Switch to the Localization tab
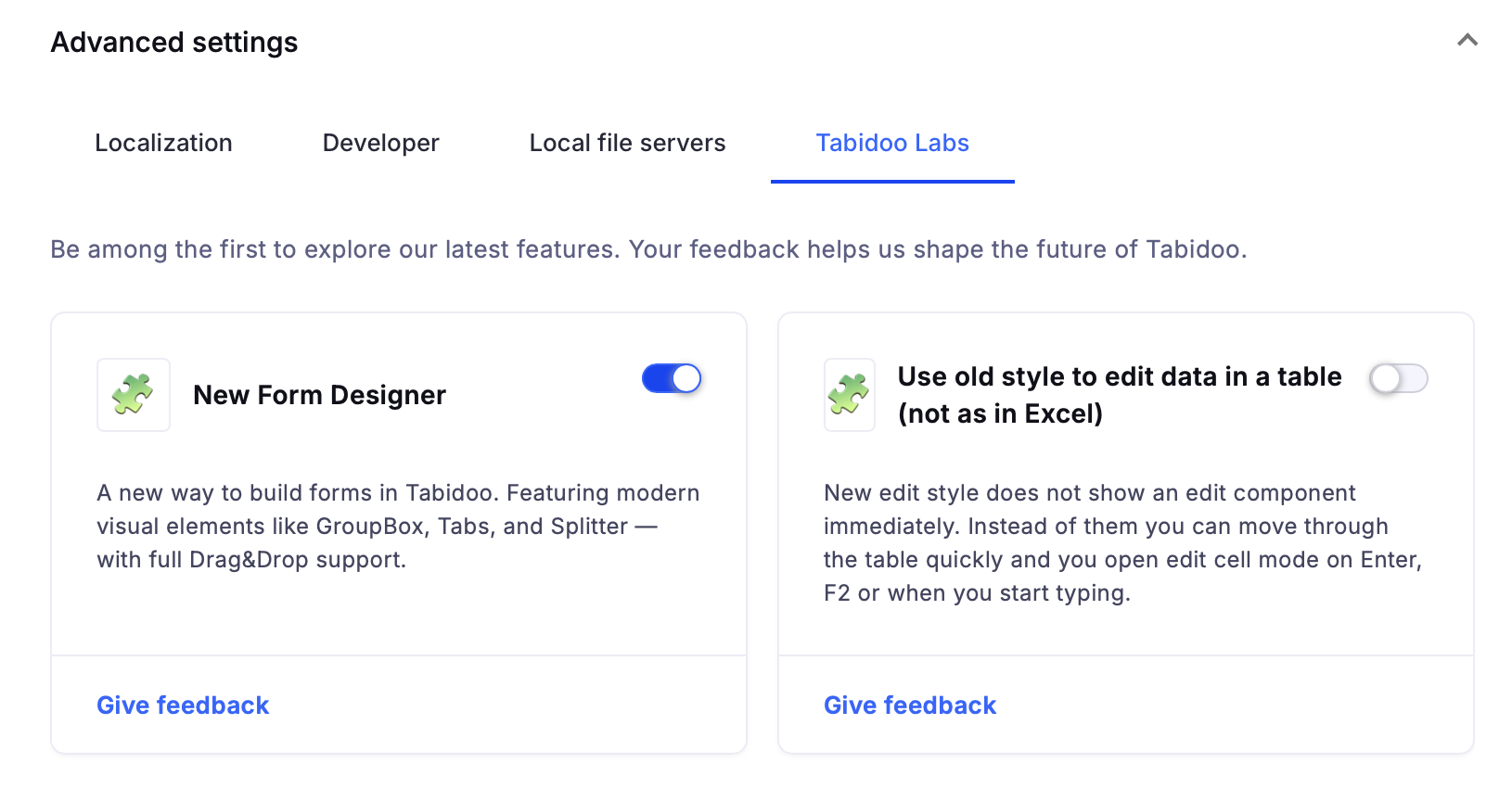 pyautogui.click(x=163, y=143)
